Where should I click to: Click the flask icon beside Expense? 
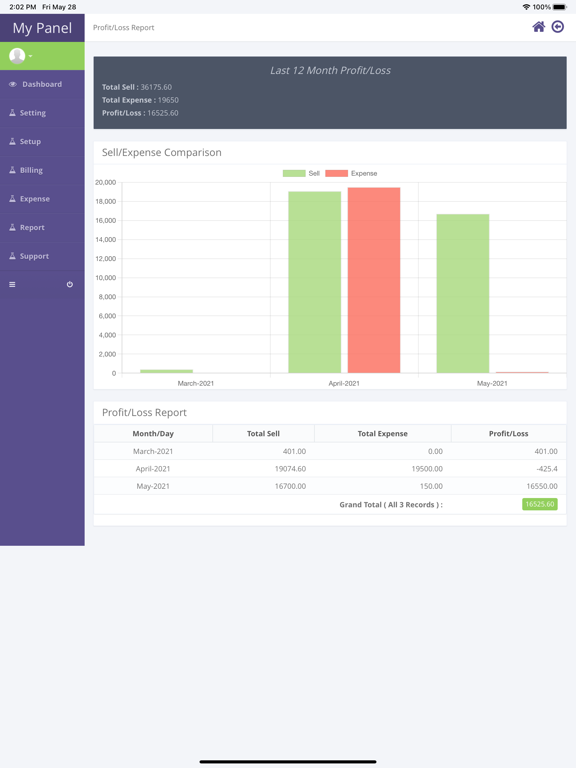(x=12, y=198)
